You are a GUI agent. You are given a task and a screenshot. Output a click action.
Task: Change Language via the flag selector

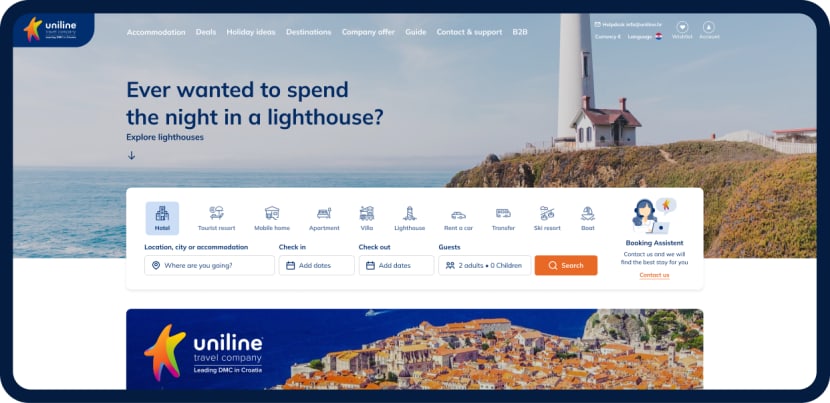658,37
